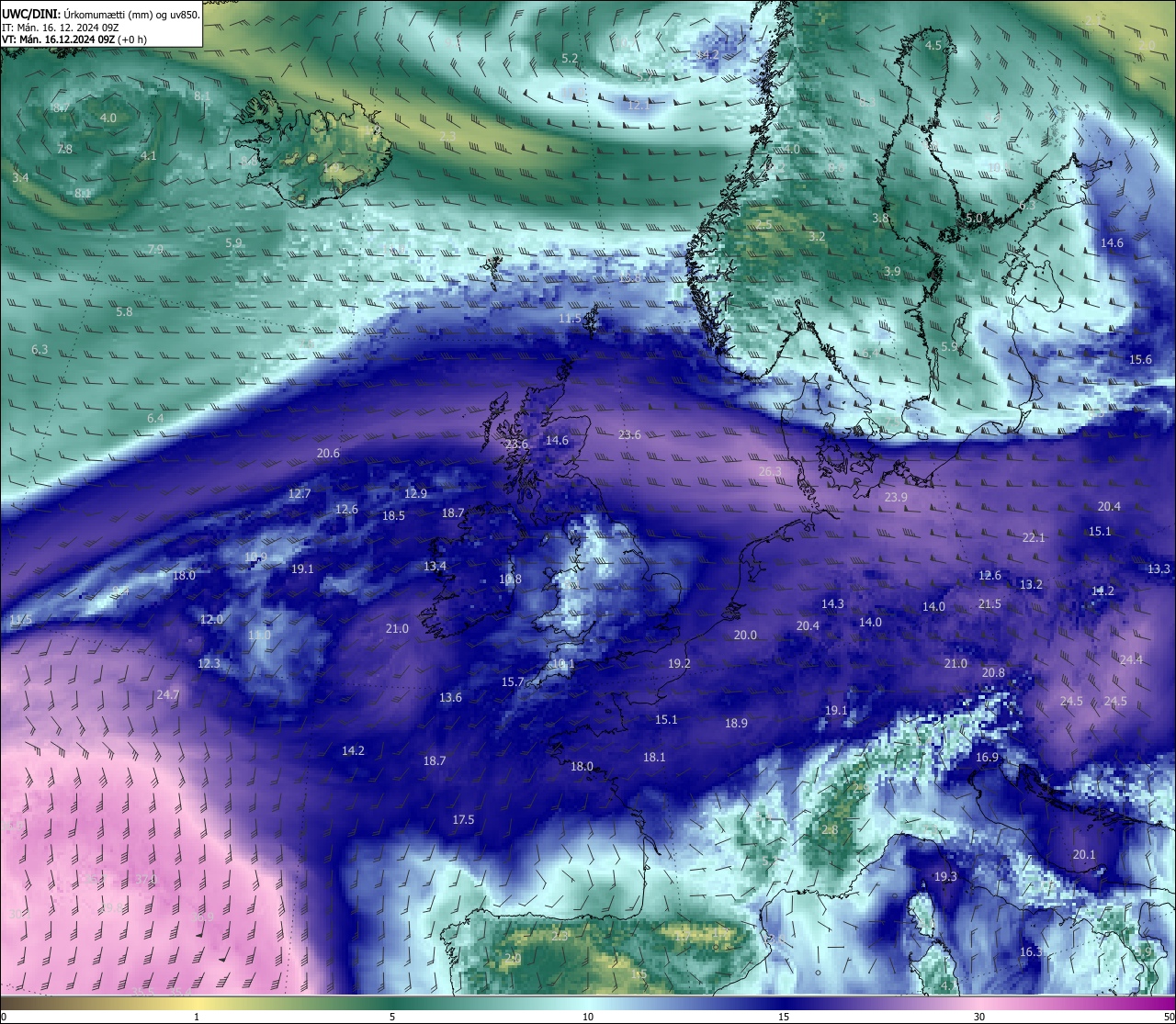Select the 12.0 value label
1176x1024 pixels.
point(211,620)
